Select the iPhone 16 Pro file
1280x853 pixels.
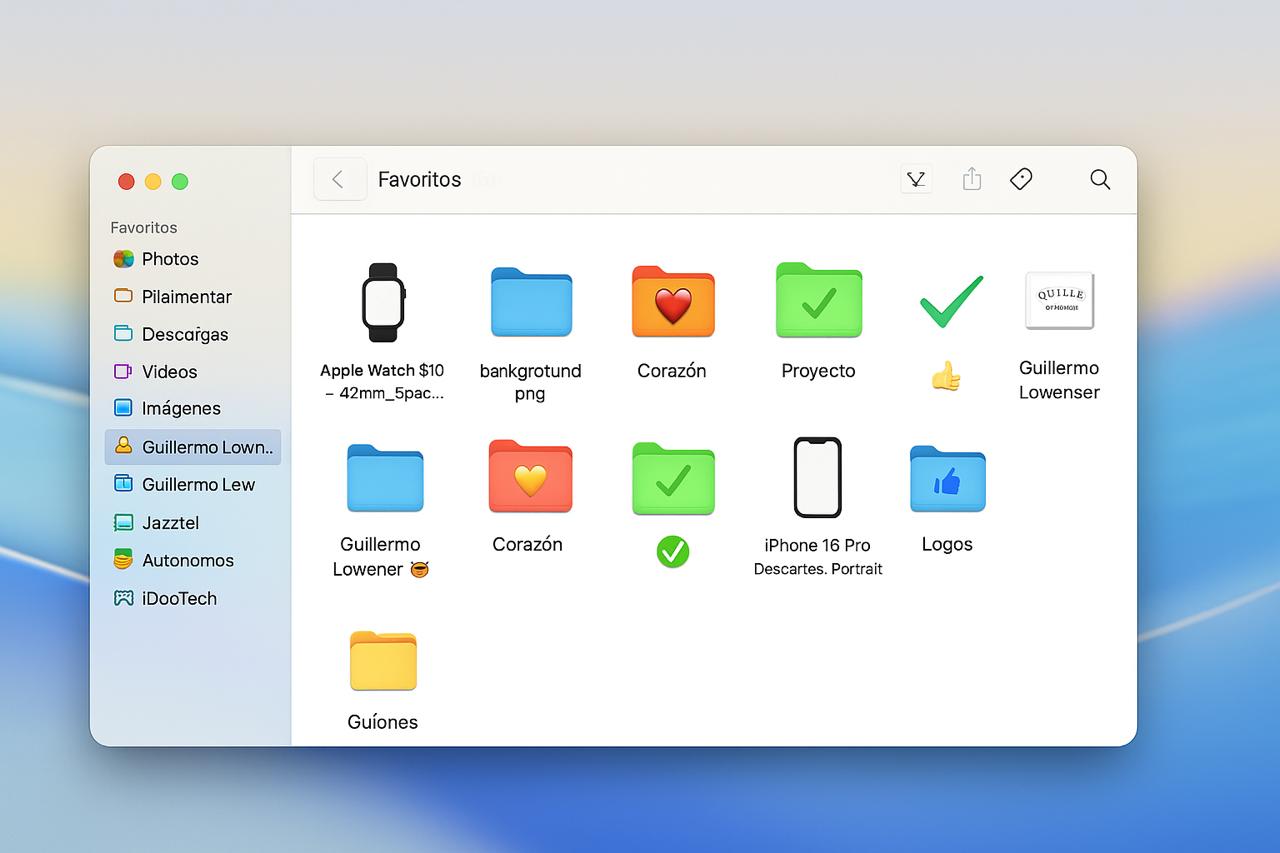(817, 478)
